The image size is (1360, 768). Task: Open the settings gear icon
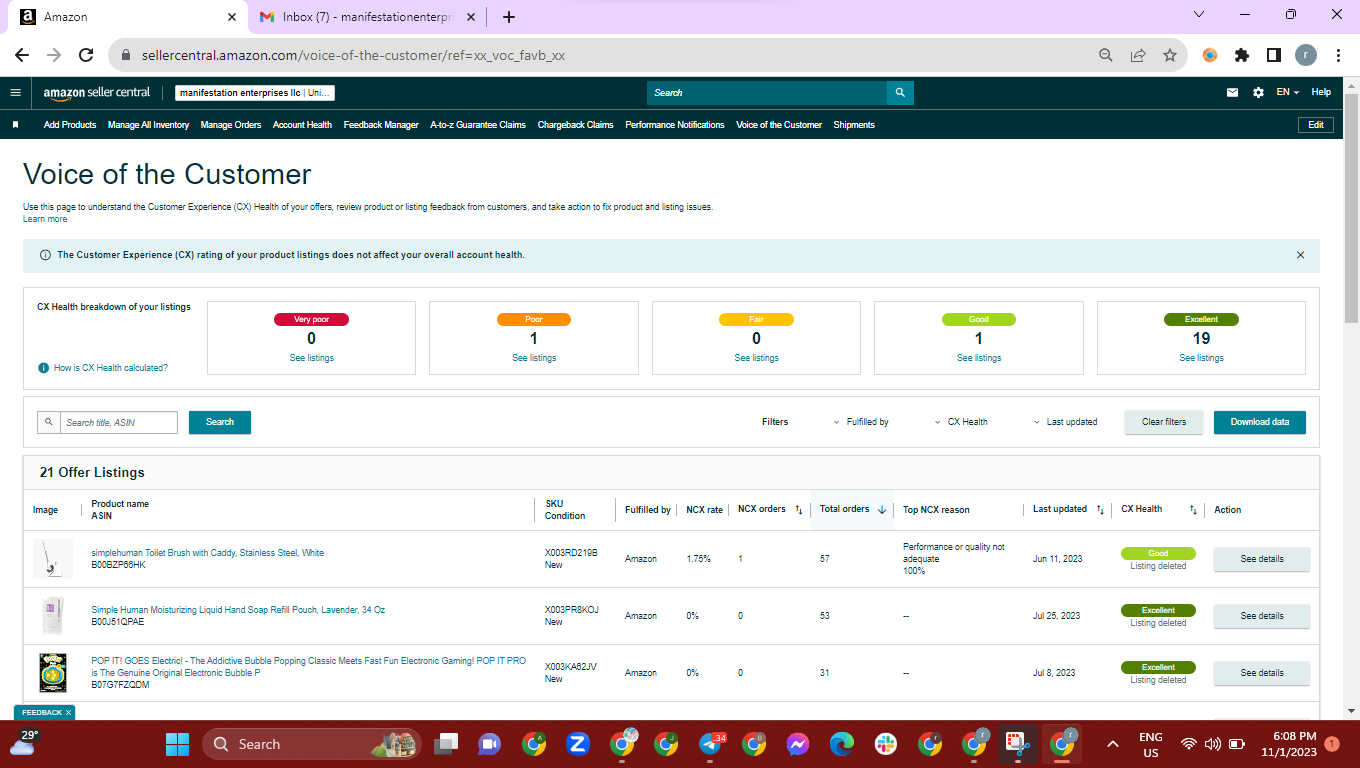point(1258,93)
